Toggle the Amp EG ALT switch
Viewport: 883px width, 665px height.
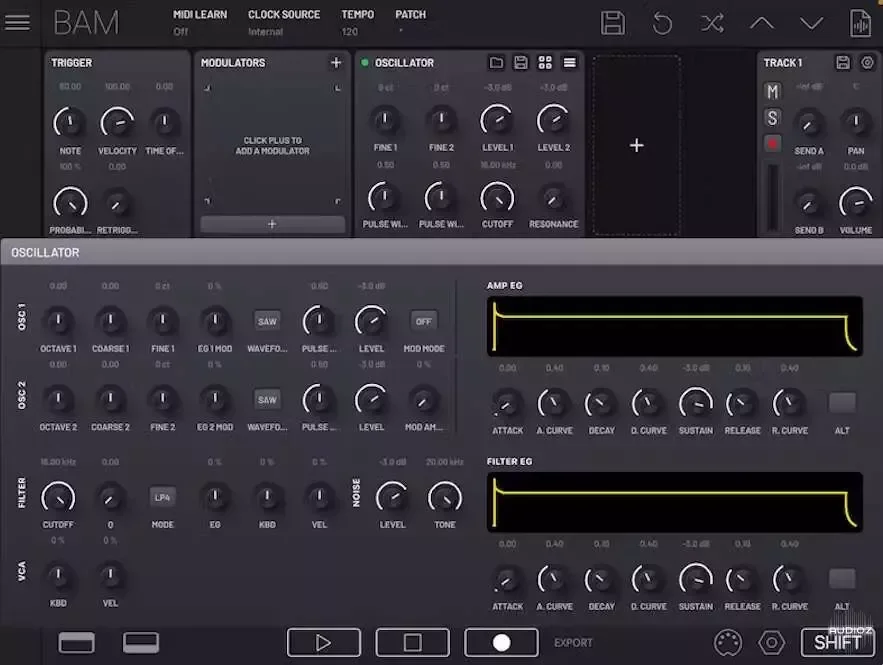(842, 403)
